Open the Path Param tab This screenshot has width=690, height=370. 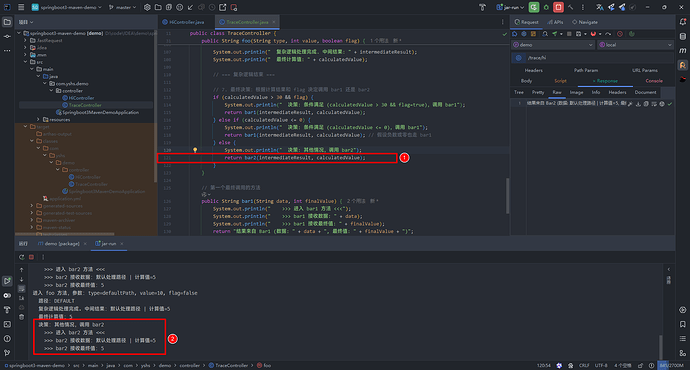click(x=586, y=70)
